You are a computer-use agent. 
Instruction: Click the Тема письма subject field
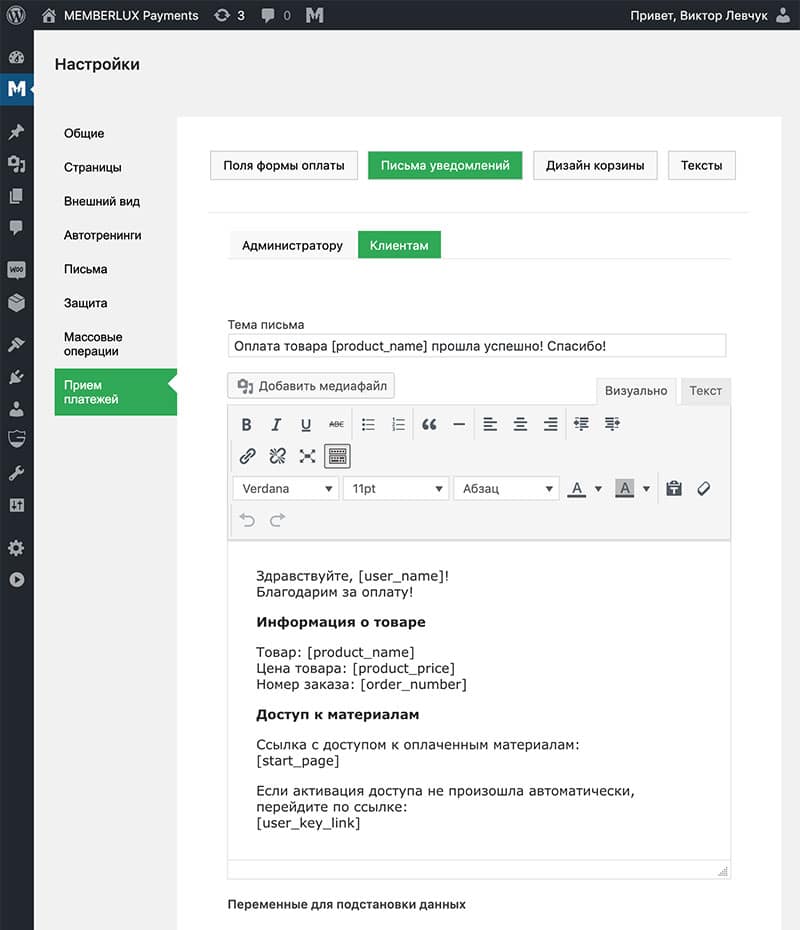(476, 346)
